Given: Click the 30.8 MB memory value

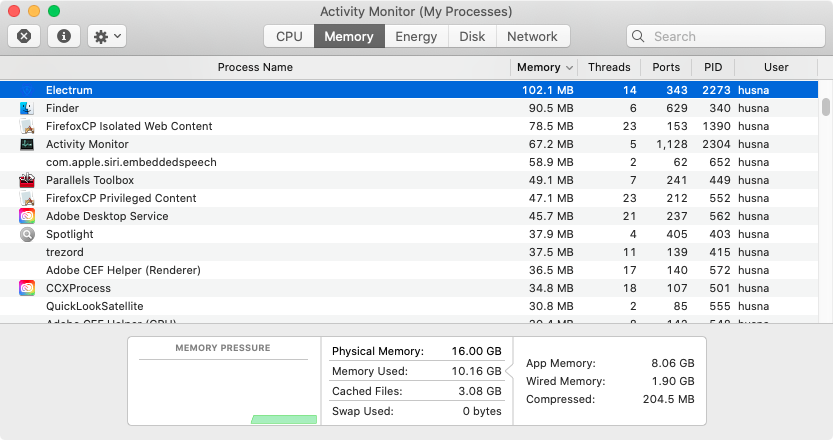Looking at the screenshot, I should point(551,306).
